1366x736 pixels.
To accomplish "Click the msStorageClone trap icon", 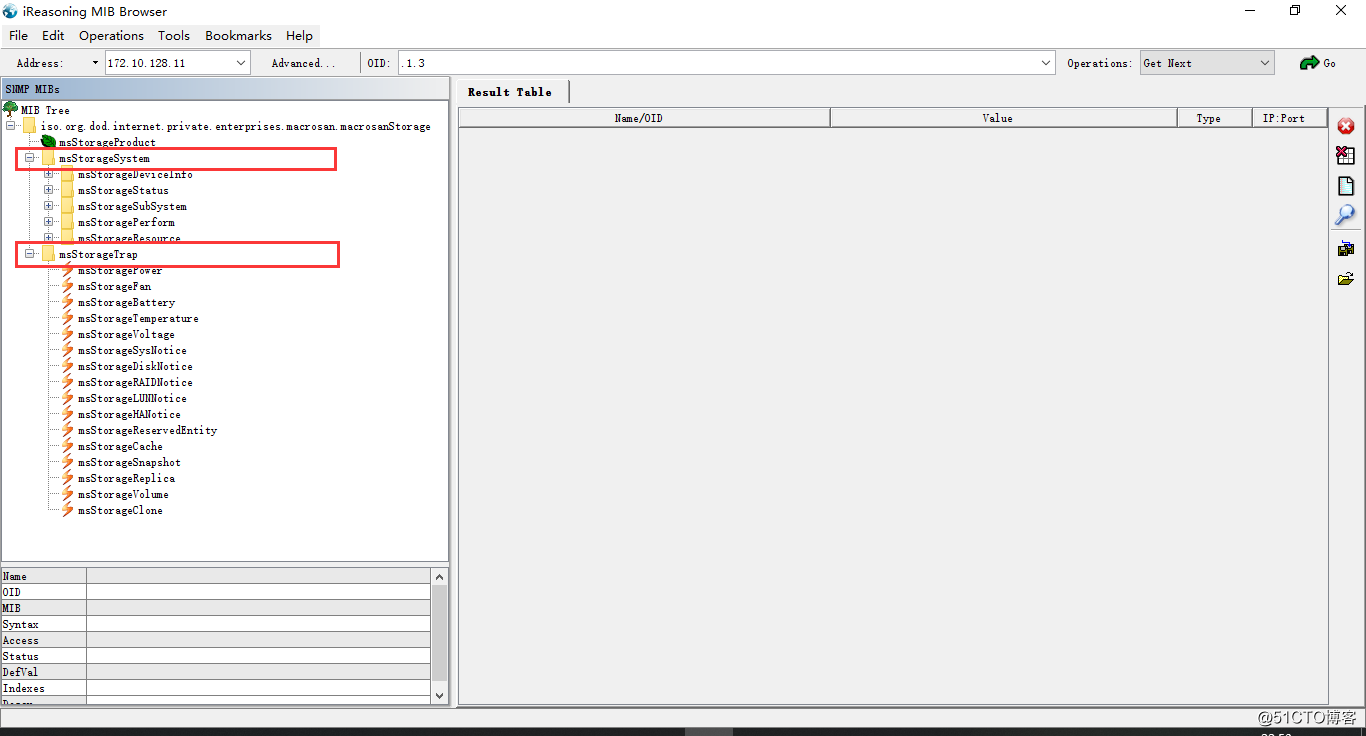I will pyautogui.click(x=68, y=510).
